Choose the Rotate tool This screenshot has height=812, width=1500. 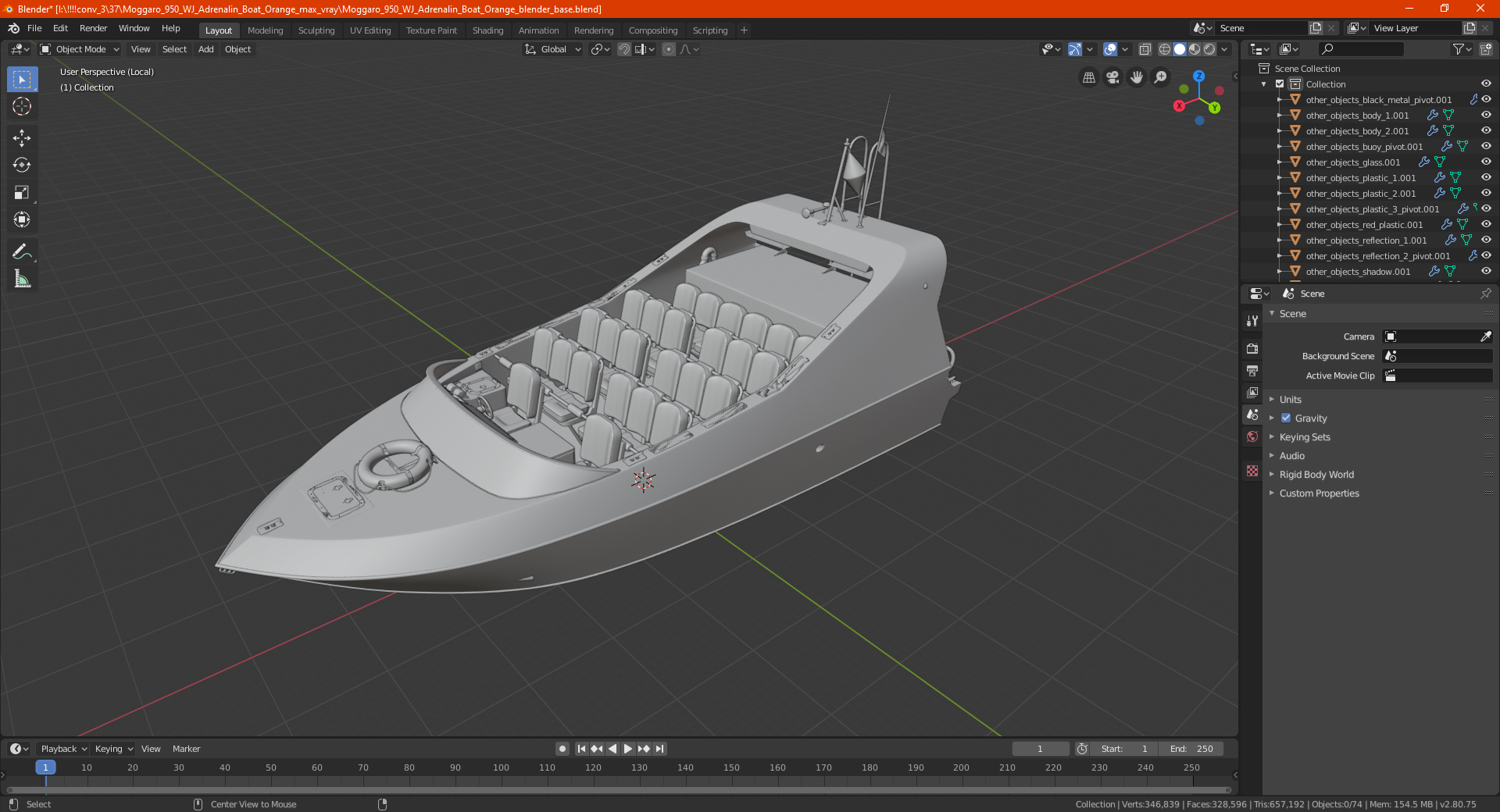click(x=22, y=165)
